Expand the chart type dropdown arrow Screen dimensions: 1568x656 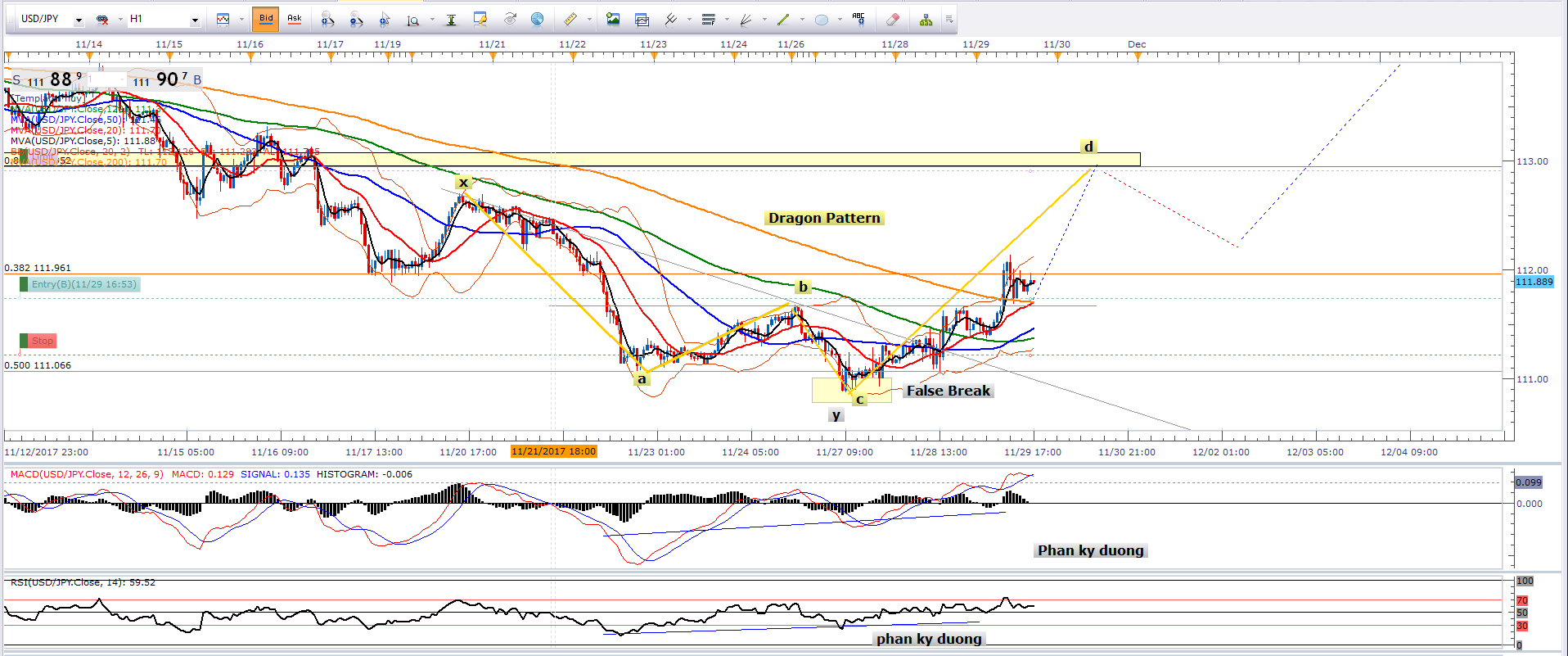[241, 20]
